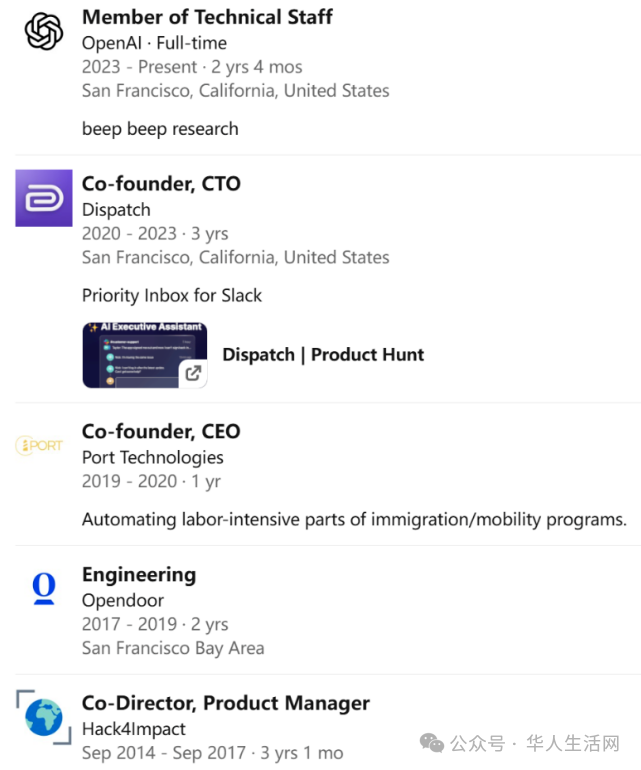Click the Priority Inbox for Slack description

coord(172,296)
